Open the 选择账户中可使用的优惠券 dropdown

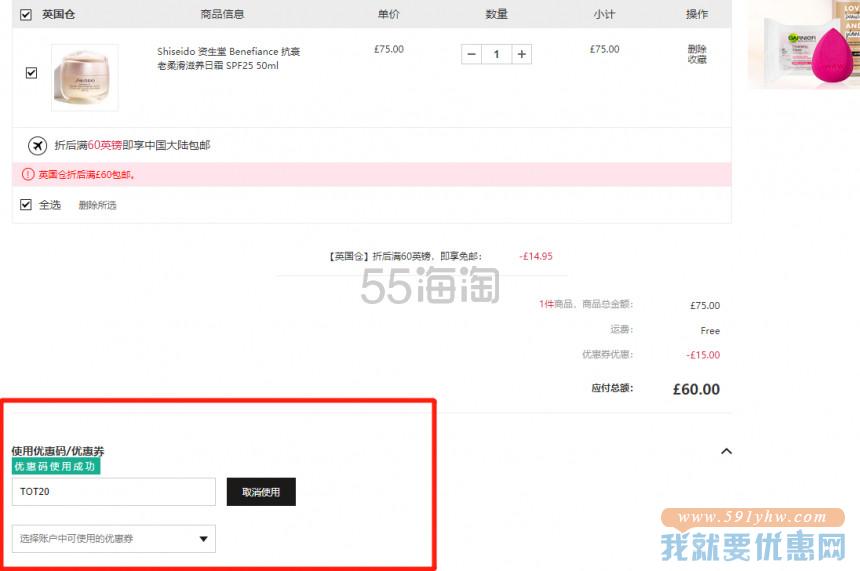click(x=114, y=539)
